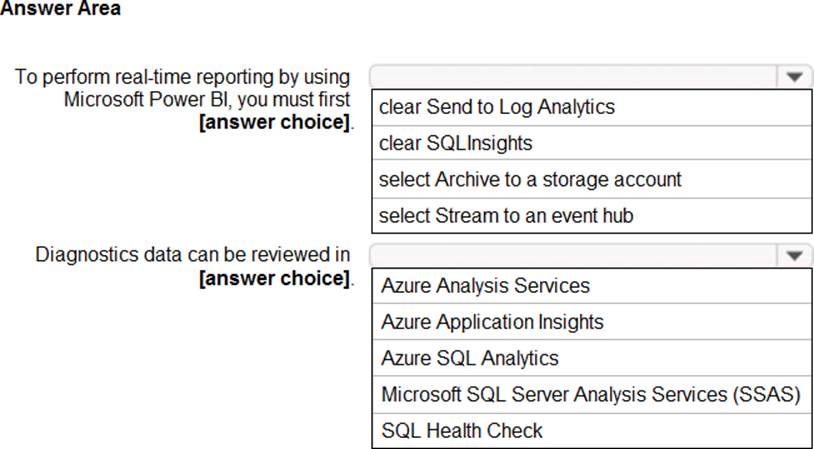
Task: Choose the SQL Health Check option
Action: (x=462, y=431)
